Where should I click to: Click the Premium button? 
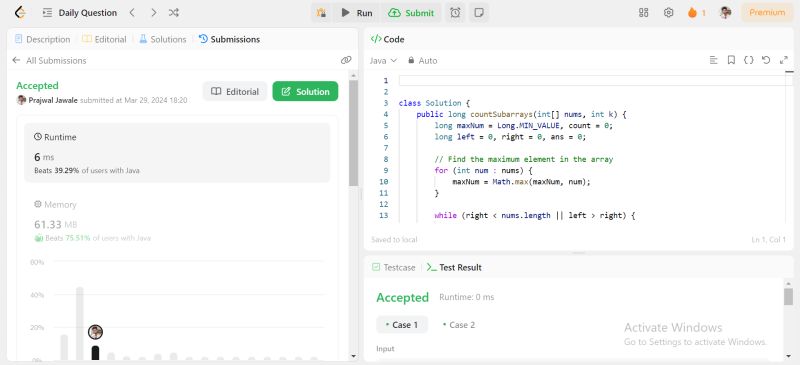(767, 13)
